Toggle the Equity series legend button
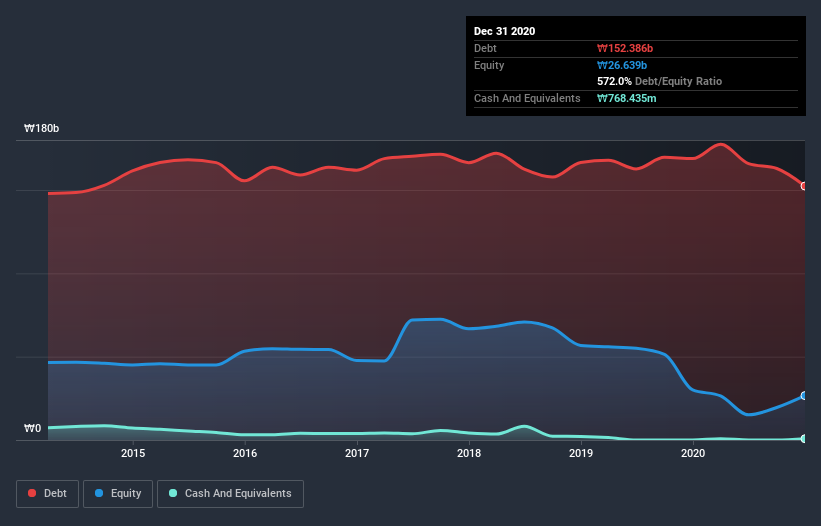Image resolution: width=821 pixels, height=526 pixels. [x=118, y=494]
